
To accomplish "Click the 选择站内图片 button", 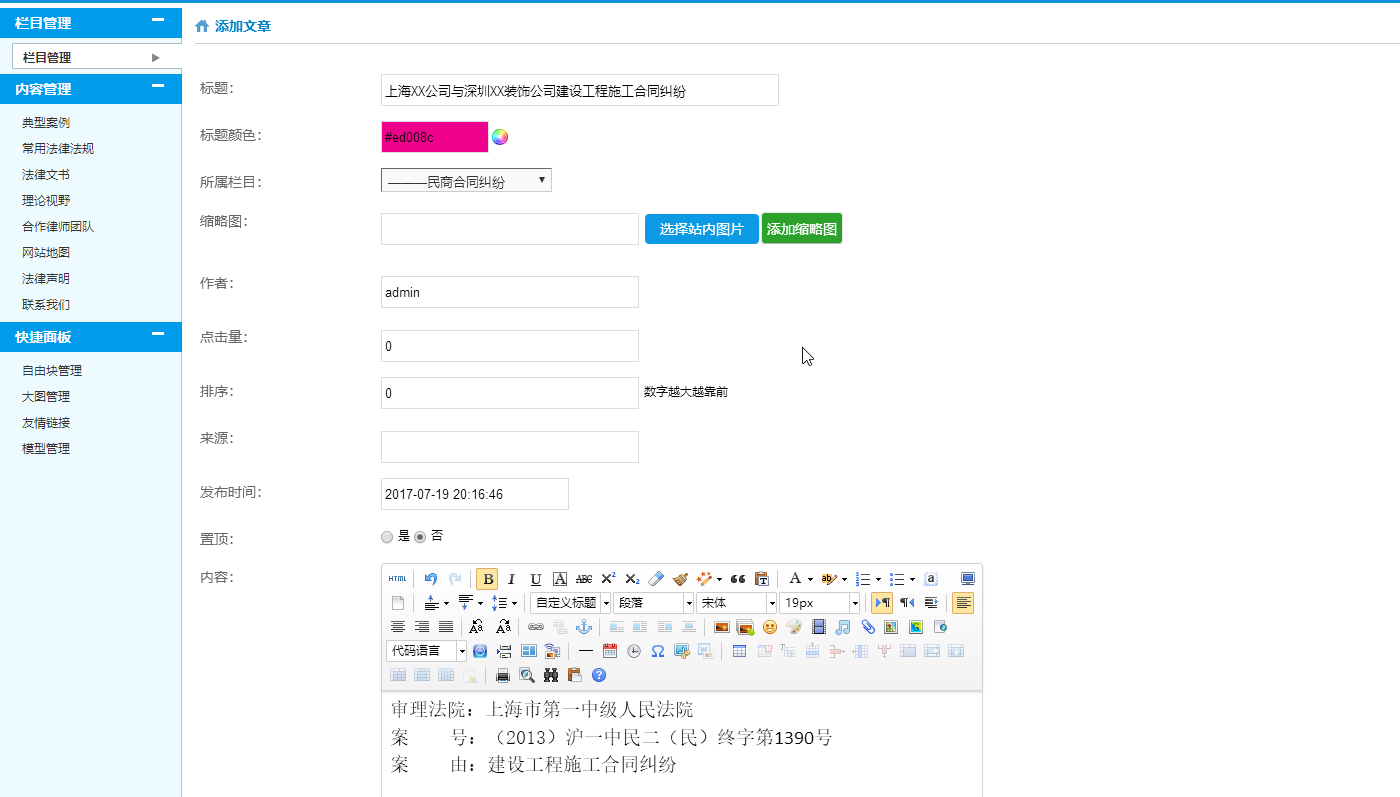I will tap(701, 229).
